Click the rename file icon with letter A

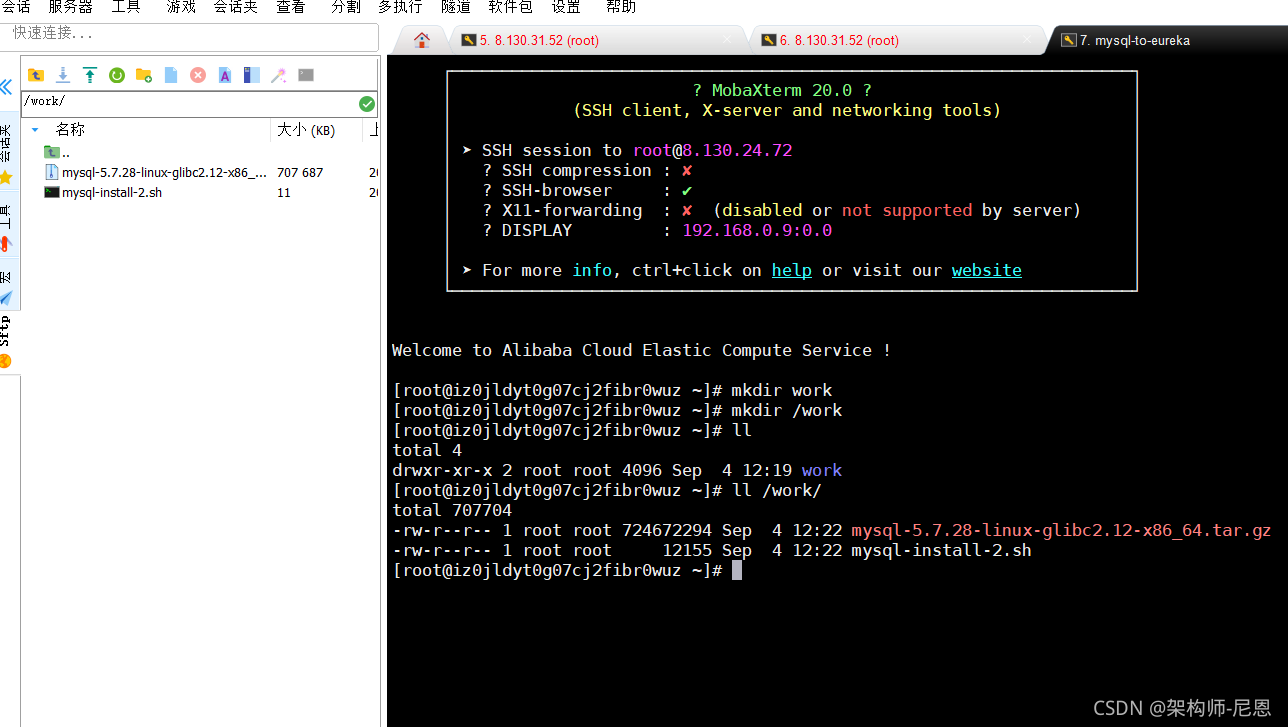click(225, 75)
